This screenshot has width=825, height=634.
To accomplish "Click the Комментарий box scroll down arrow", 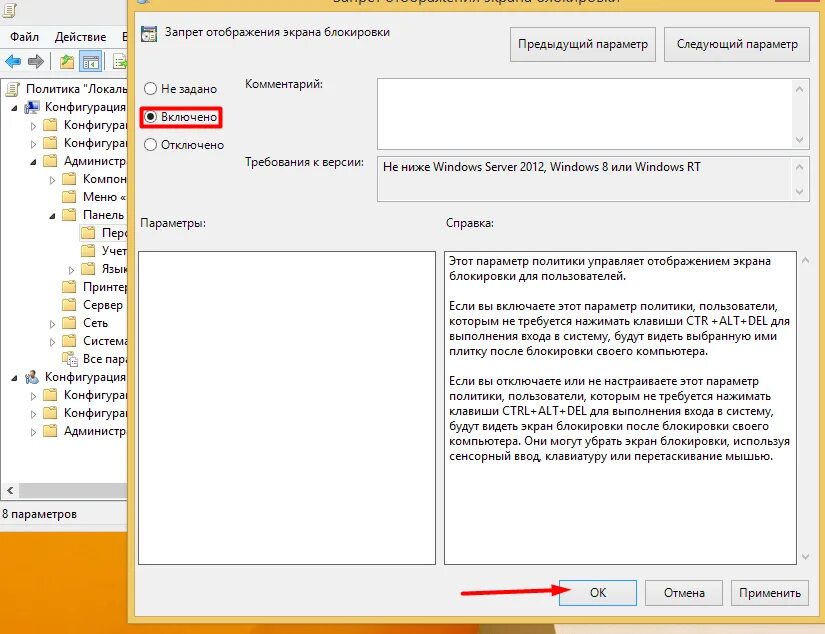I will coord(800,140).
